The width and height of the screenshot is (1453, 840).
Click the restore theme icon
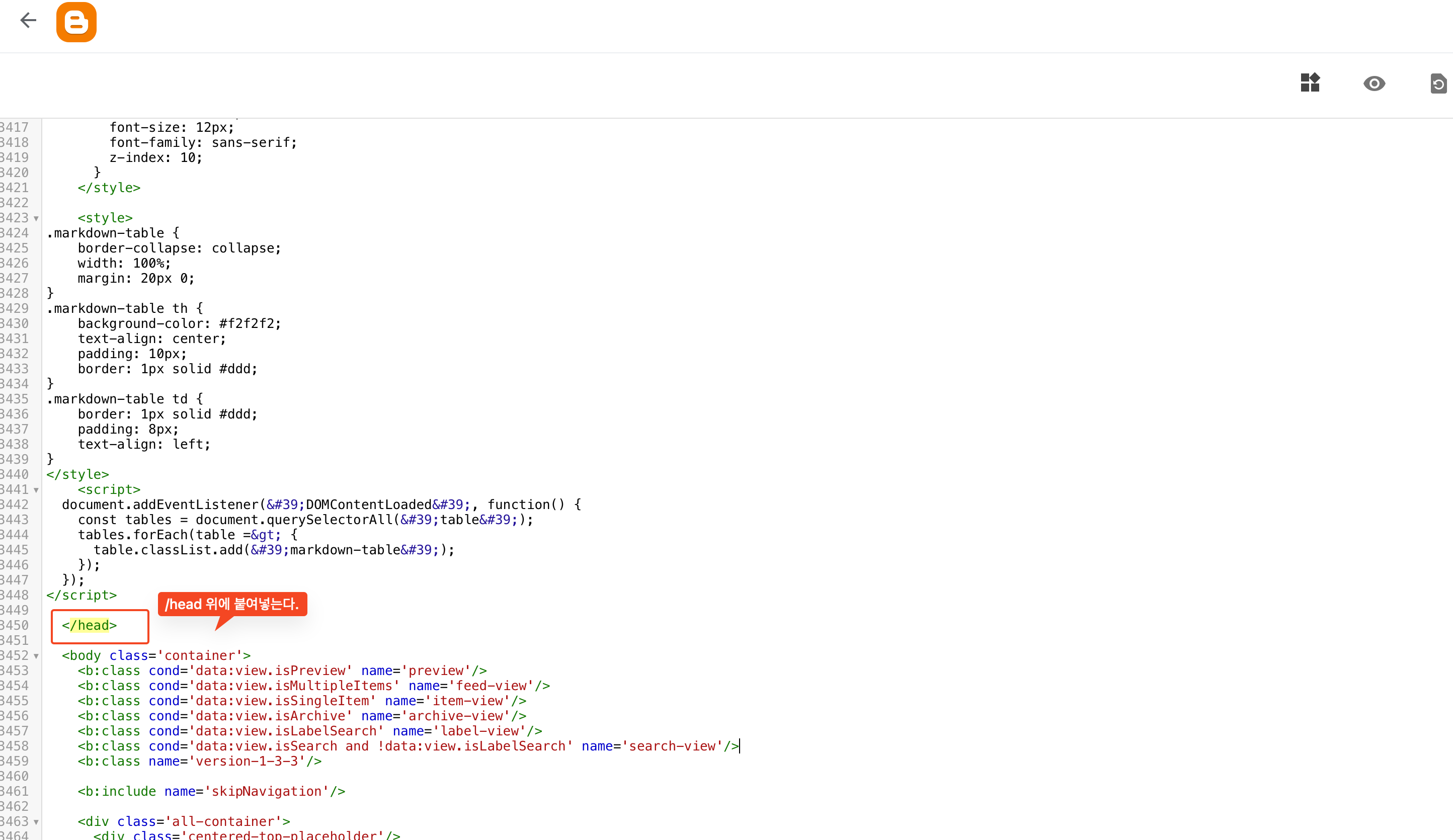[1438, 83]
